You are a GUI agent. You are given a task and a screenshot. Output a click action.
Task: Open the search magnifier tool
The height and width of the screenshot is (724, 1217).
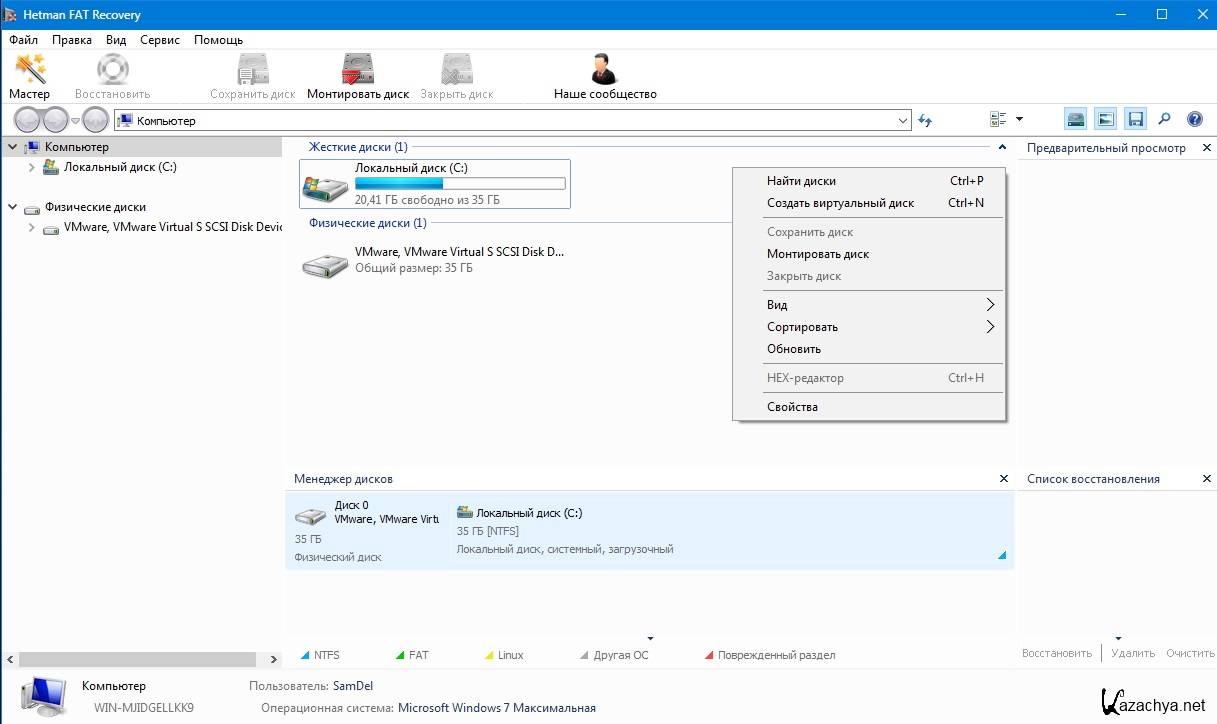tap(1164, 119)
